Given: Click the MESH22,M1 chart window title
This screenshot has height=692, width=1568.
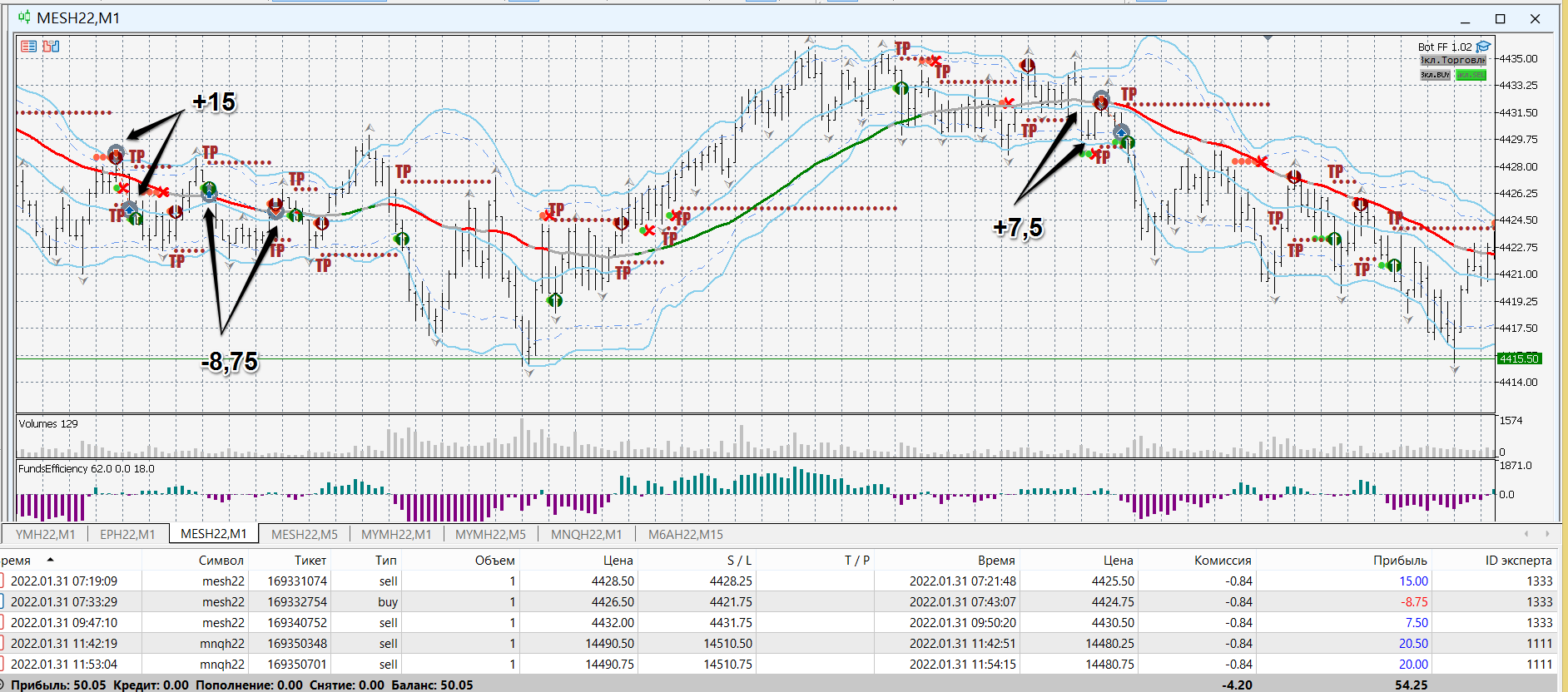Looking at the screenshot, I should (78, 17).
